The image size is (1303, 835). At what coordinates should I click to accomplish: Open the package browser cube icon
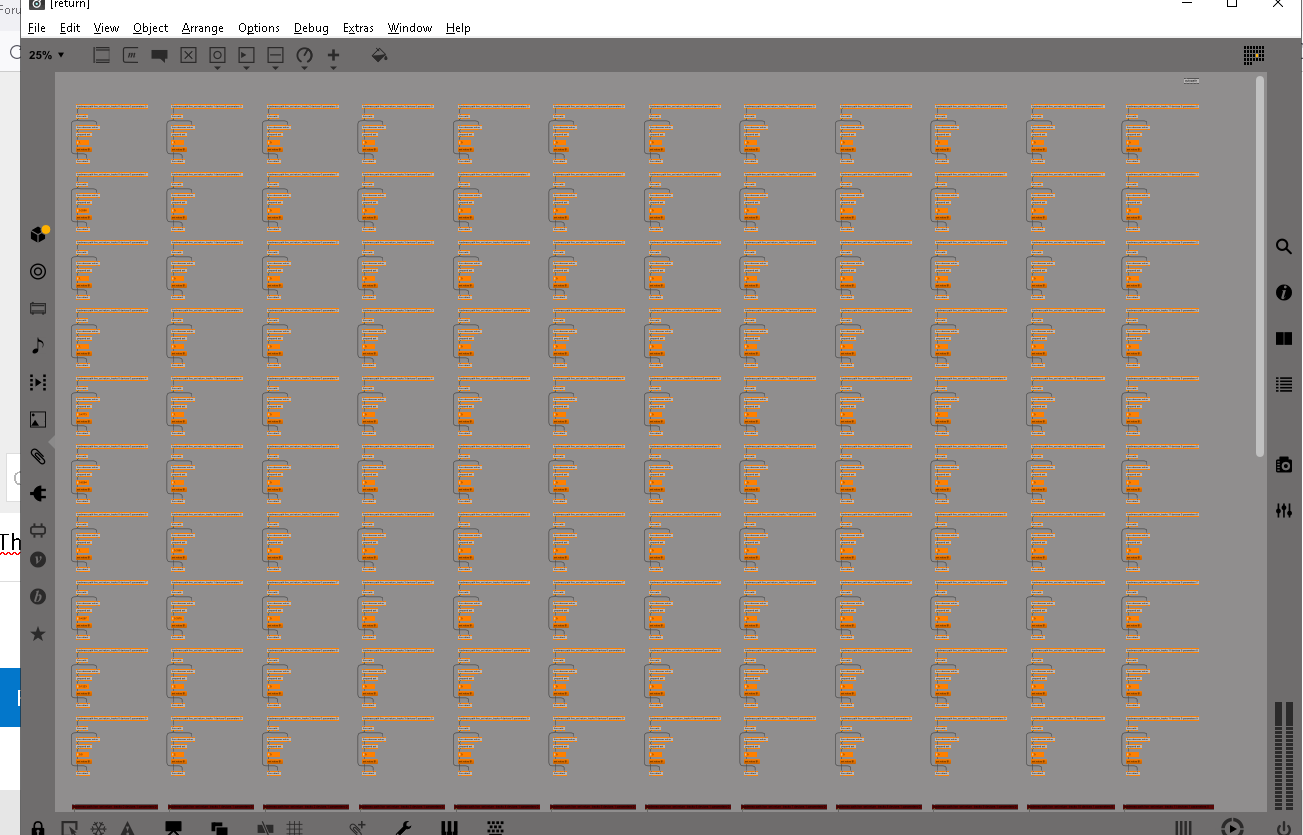coord(38,235)
